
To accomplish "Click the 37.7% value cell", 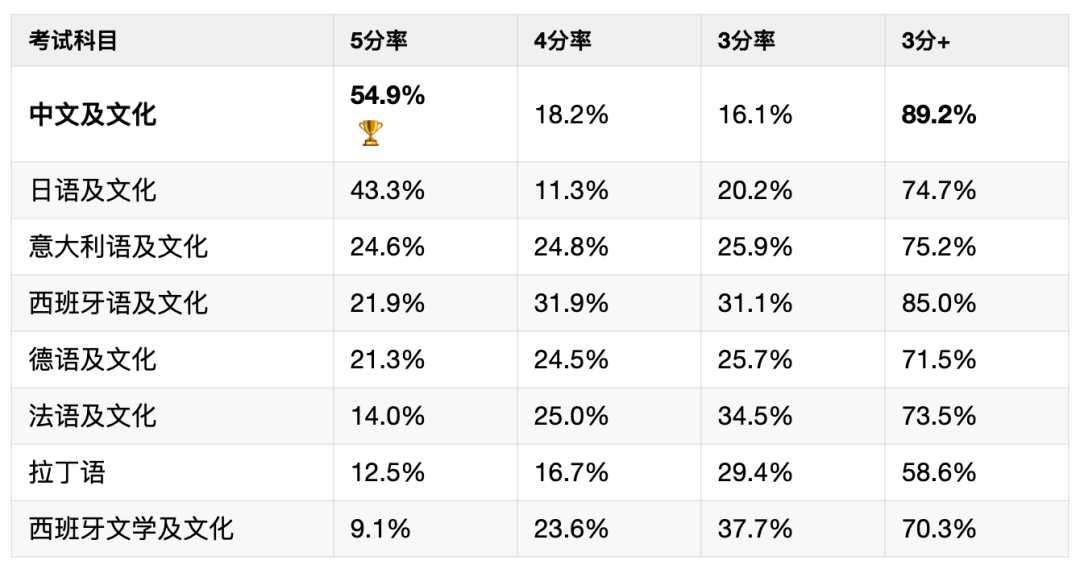I will tap(755, 528).
